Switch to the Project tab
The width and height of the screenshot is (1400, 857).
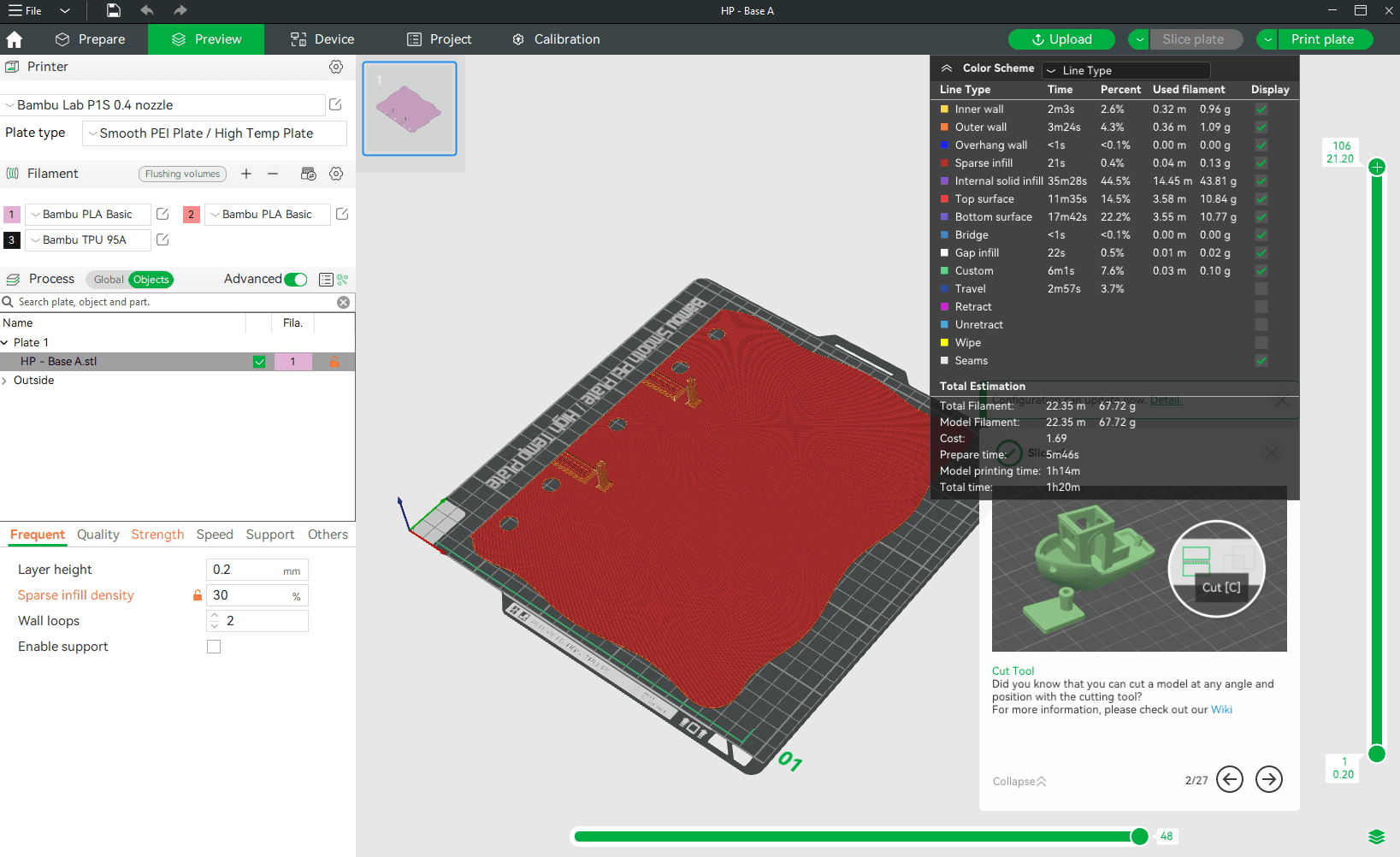click(439, 39)
